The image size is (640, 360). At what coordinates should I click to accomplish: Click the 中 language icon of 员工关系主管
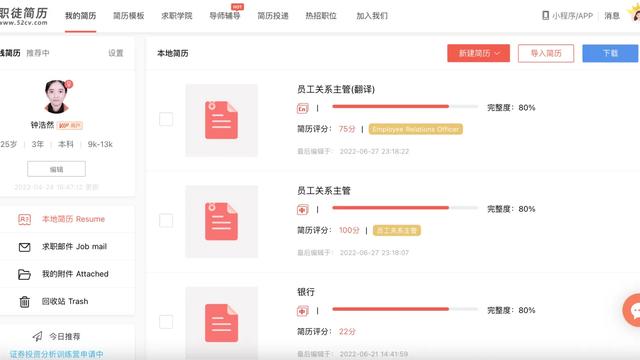(x=302, y=210)
